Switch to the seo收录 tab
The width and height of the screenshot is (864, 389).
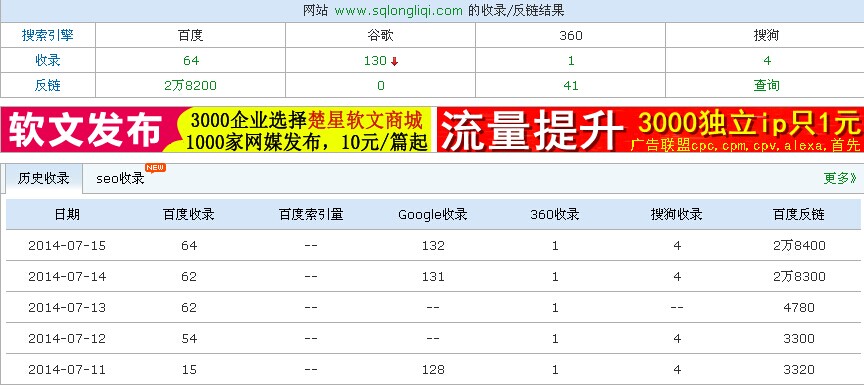[120, 179]
